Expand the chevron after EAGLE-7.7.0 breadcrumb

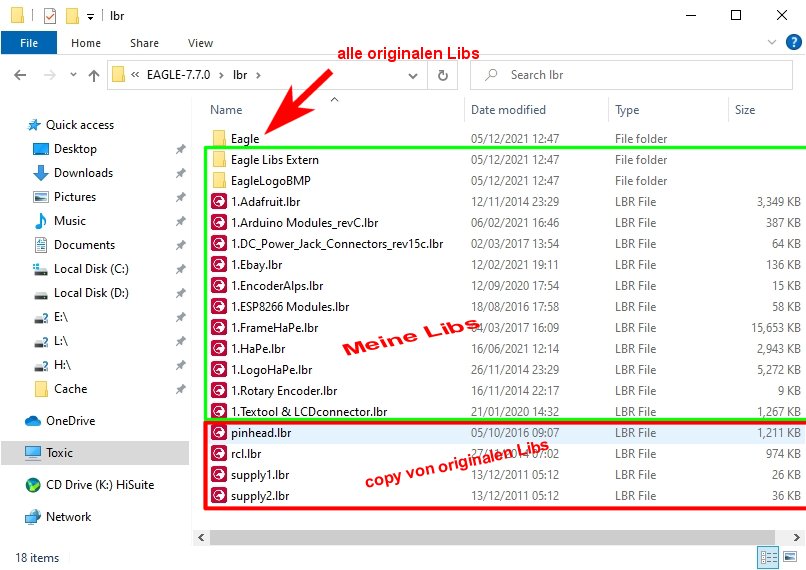[221, 76]
